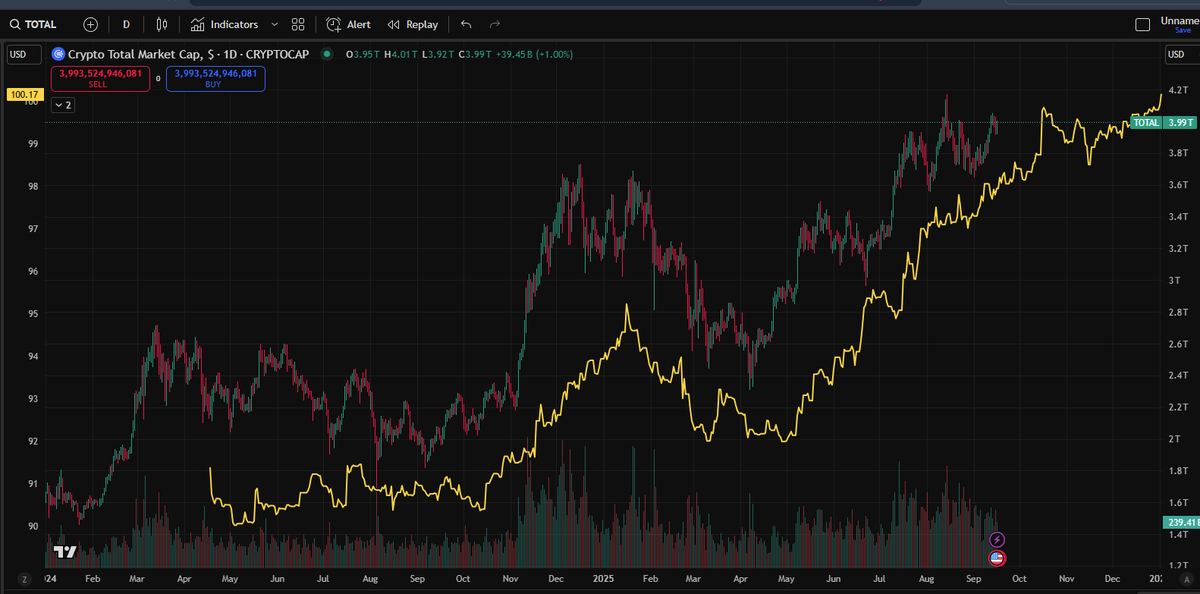Viewport: 1200px width, 594px height.
Task: Click the red SELL price button
Action: 100,78
